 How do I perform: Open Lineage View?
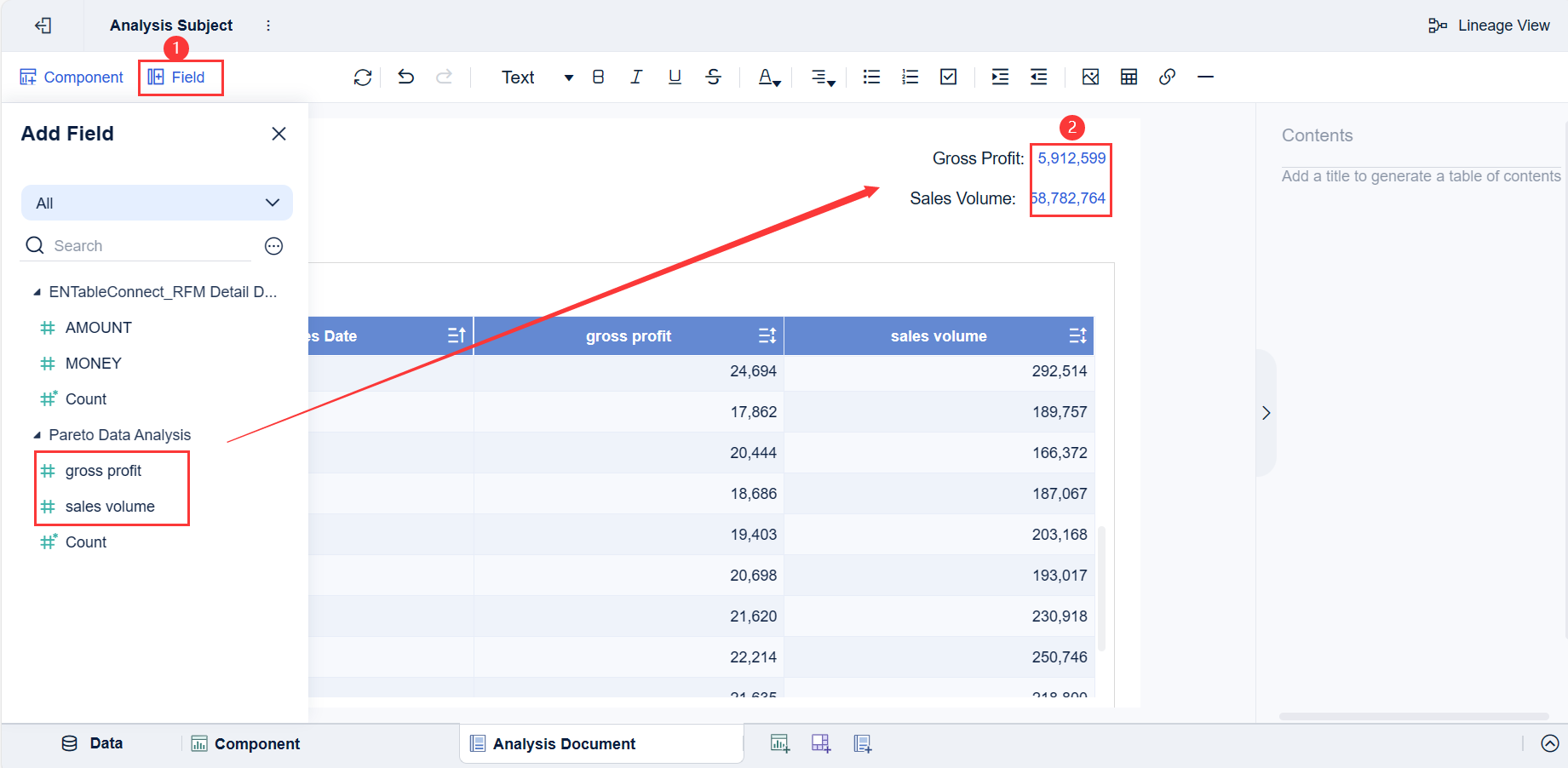pos(1489,25)
